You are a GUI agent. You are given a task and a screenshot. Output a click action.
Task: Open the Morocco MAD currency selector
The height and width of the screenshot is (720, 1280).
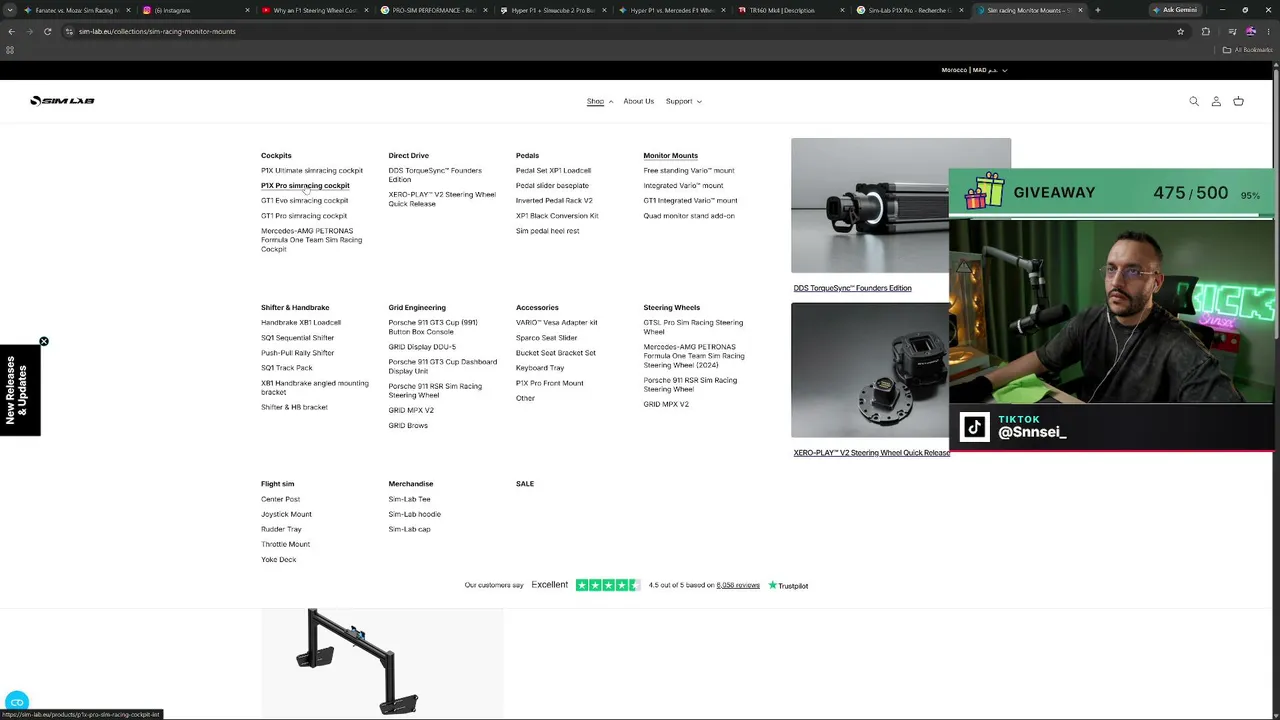point(974,70)
